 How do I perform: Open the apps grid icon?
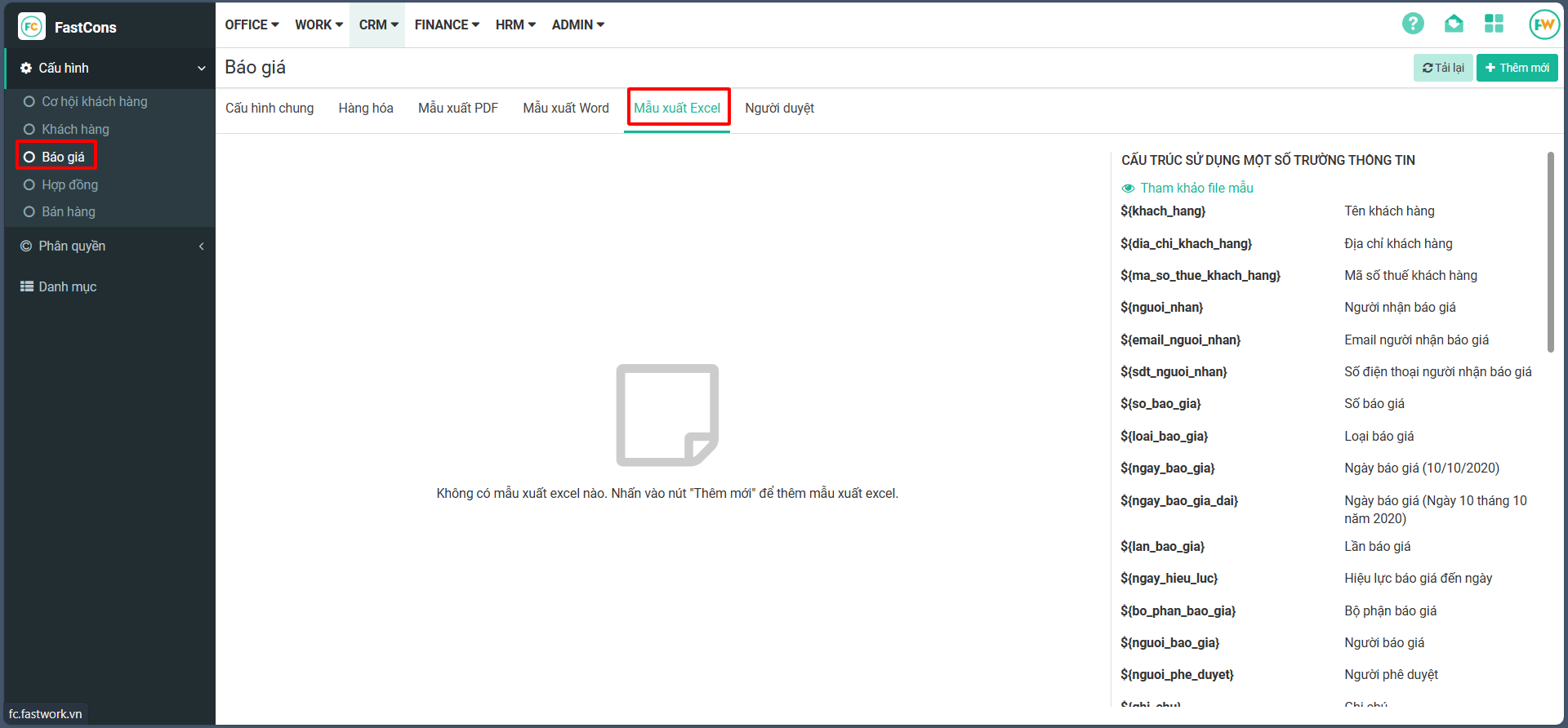1494,24
